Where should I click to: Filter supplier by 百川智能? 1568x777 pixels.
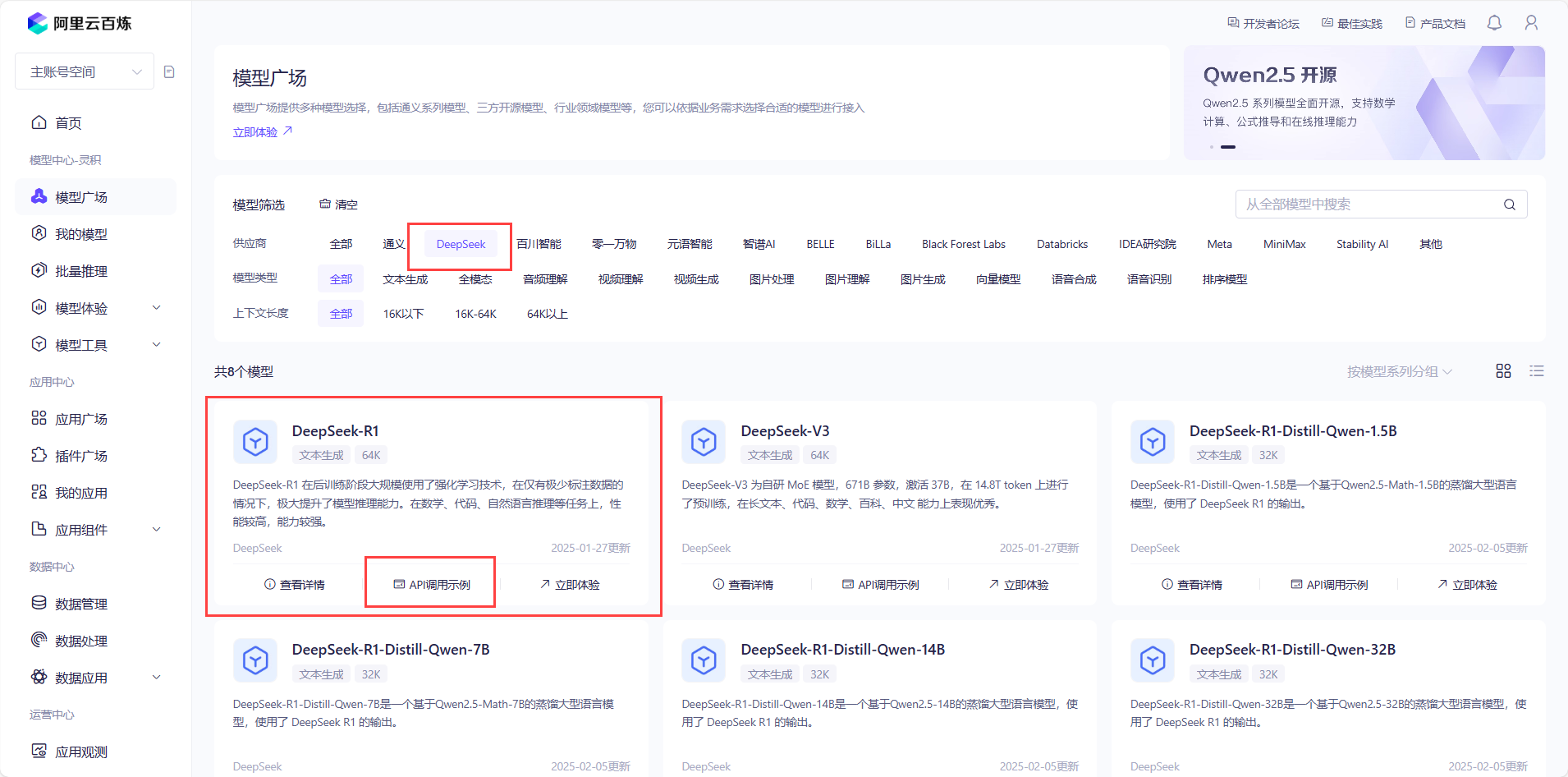pos(539,244)
